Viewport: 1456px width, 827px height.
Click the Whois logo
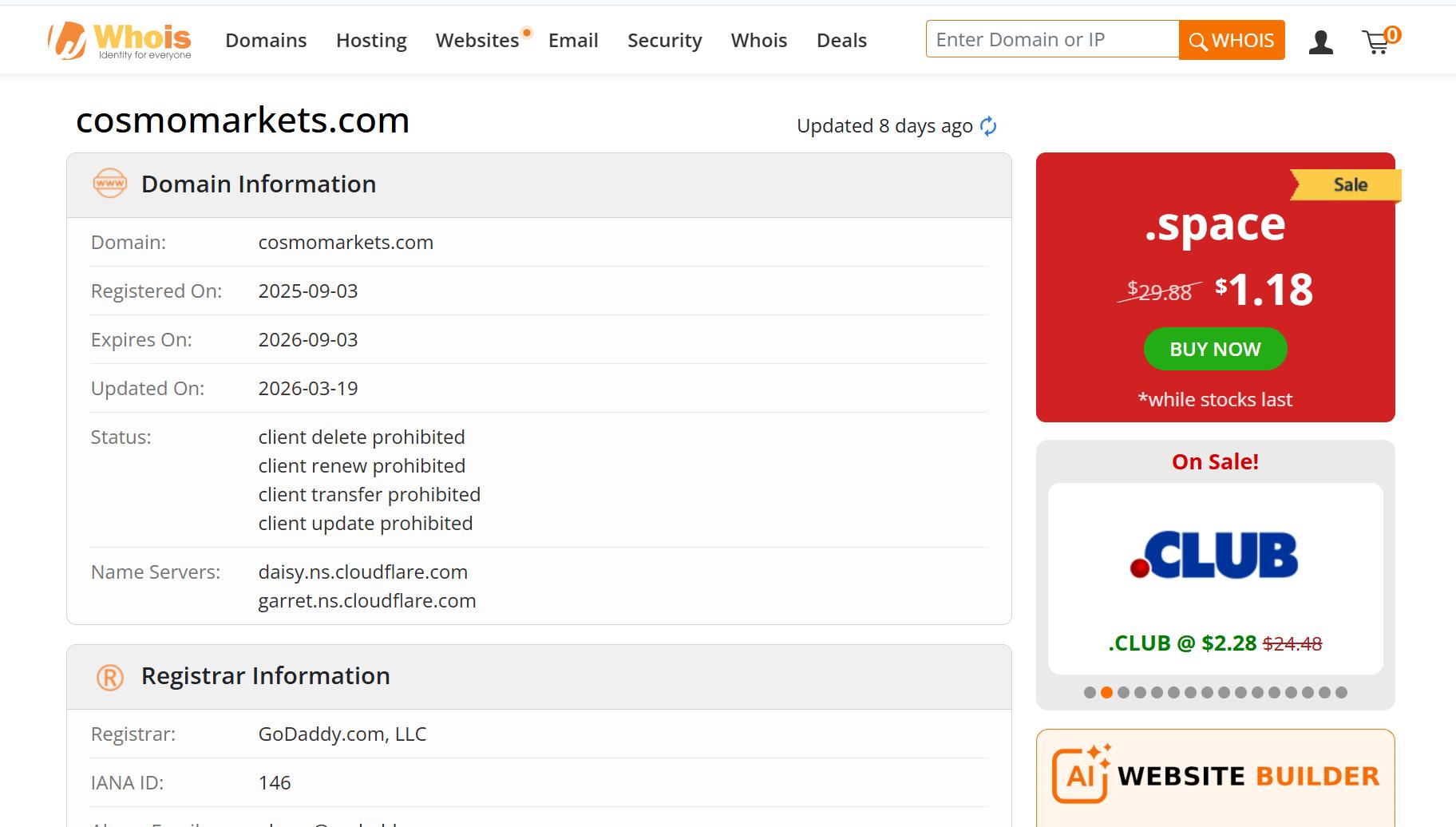click(x=120, y=40)
